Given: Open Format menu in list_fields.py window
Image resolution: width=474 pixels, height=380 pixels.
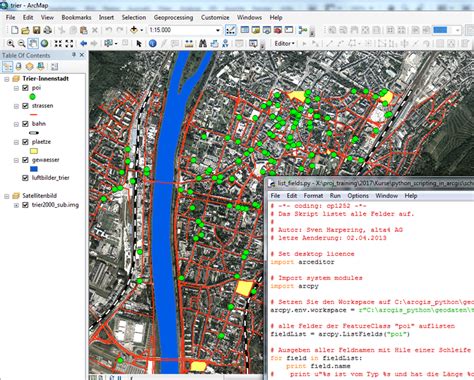Looking at the screenshot, I should click(x=313, y=196).
